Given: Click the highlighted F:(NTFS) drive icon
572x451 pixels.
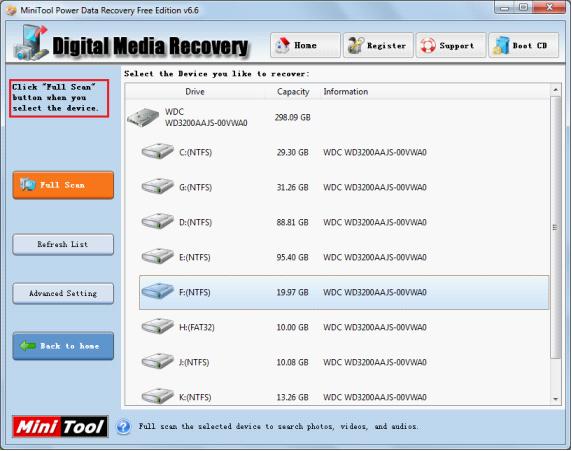Looking at the screenshot, I should (158, 291).
